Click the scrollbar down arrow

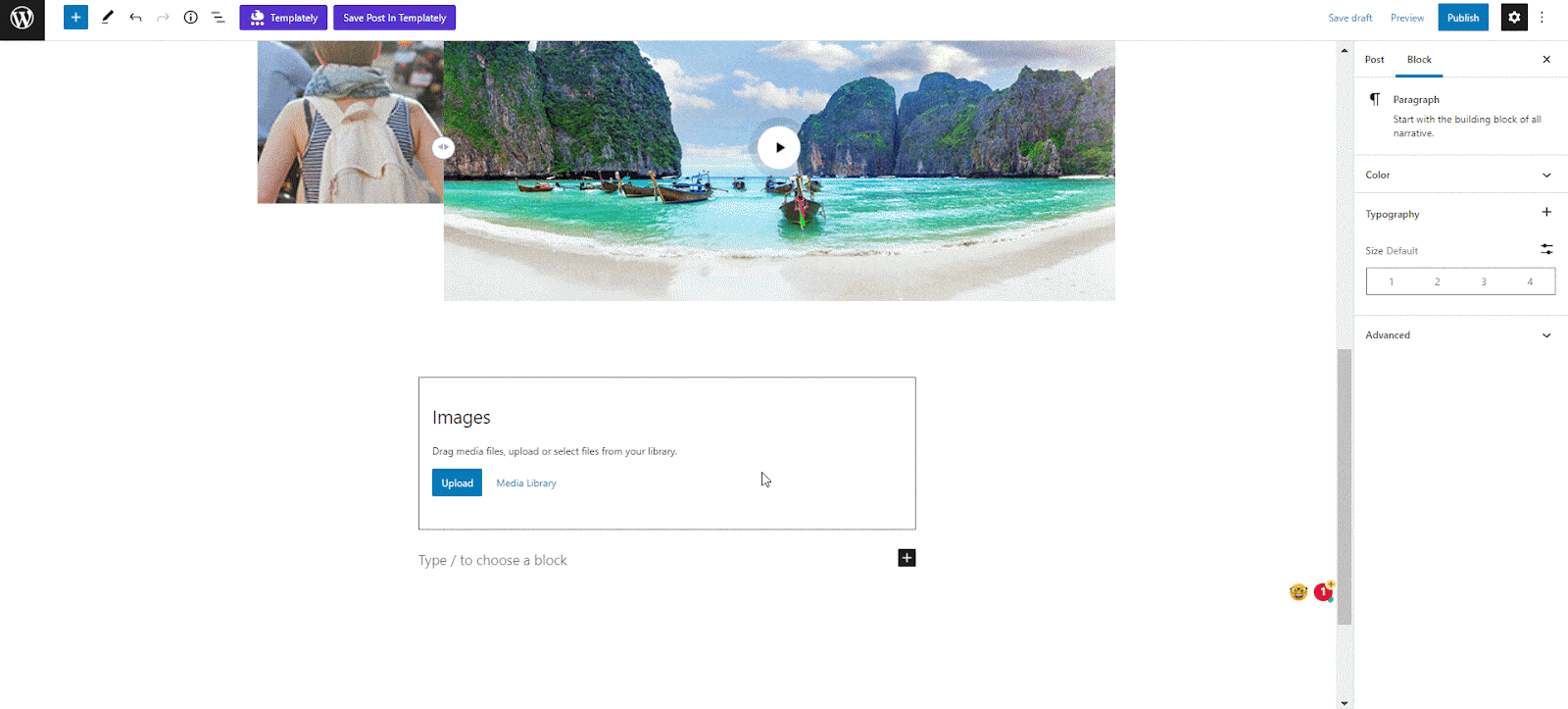1345,703
